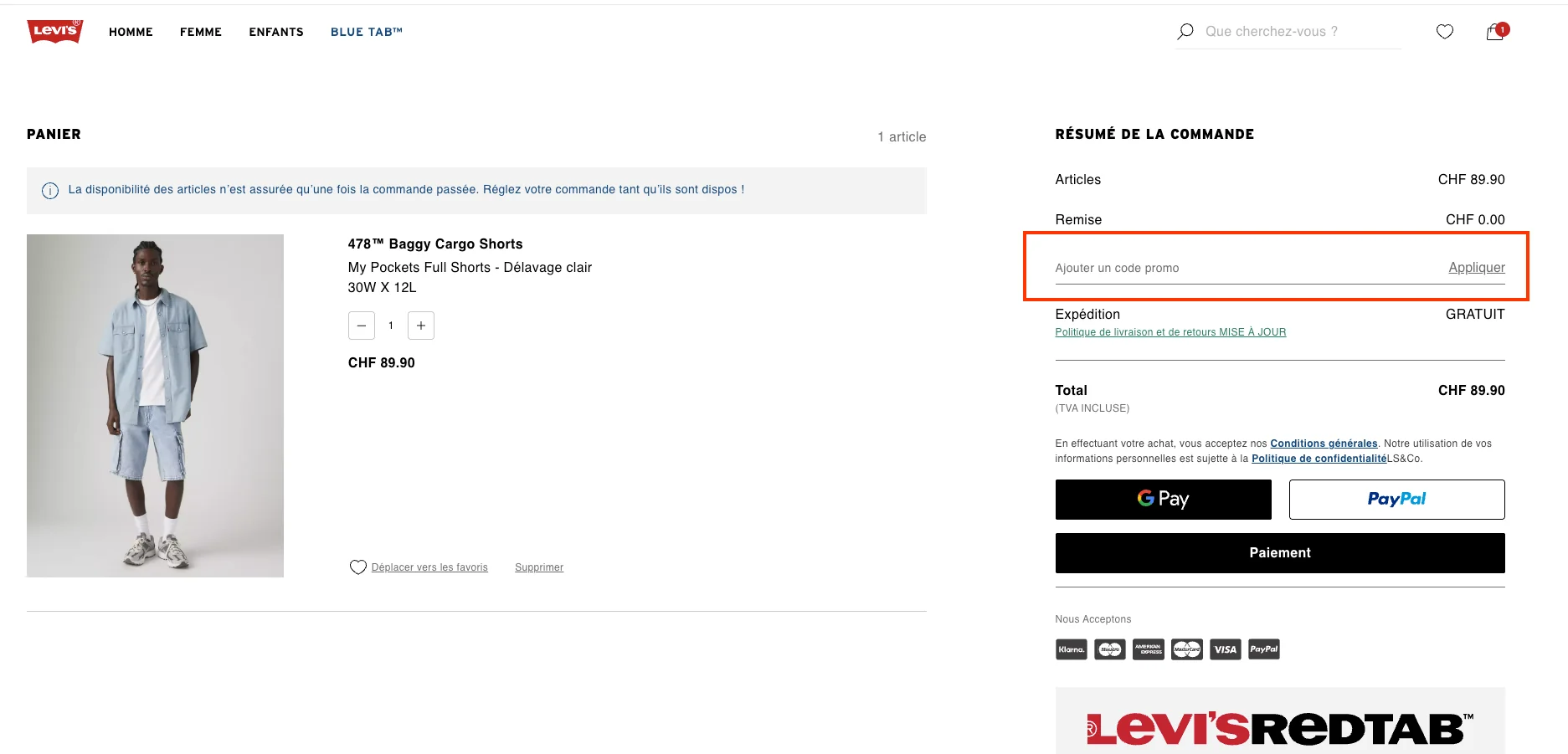1568x754 pixels.
Task: Click the bold Total amount 'CHF 89.90'
Action: (x=1472, y=391)
